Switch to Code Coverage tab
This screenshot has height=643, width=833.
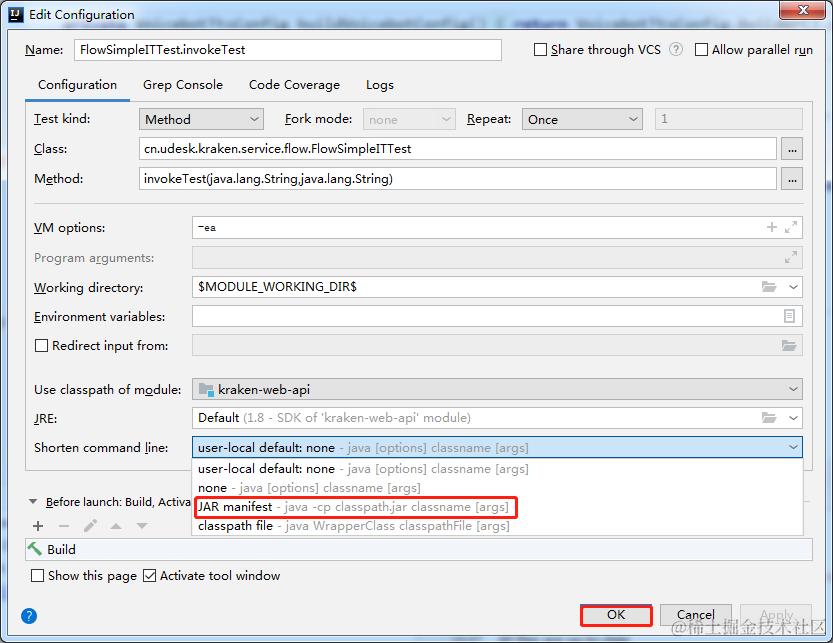pyautogui.click(x=294, y=85)
